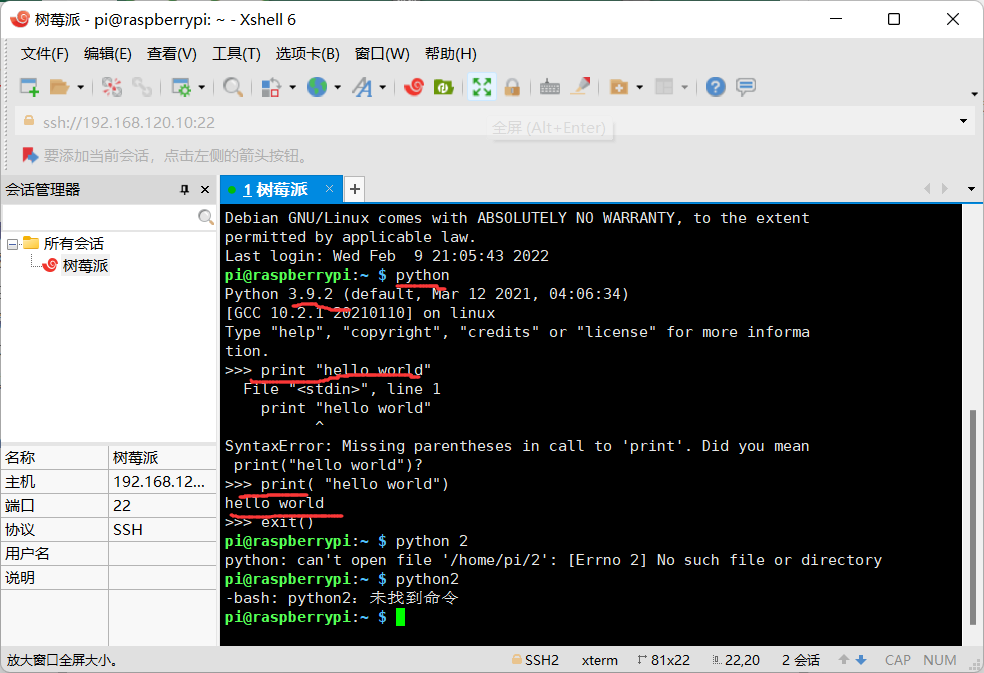Image resolution: width=984 pixels, height=673 pixels.
Task: Click the highlighter pen icon
Action: click(x=580, y=86)
